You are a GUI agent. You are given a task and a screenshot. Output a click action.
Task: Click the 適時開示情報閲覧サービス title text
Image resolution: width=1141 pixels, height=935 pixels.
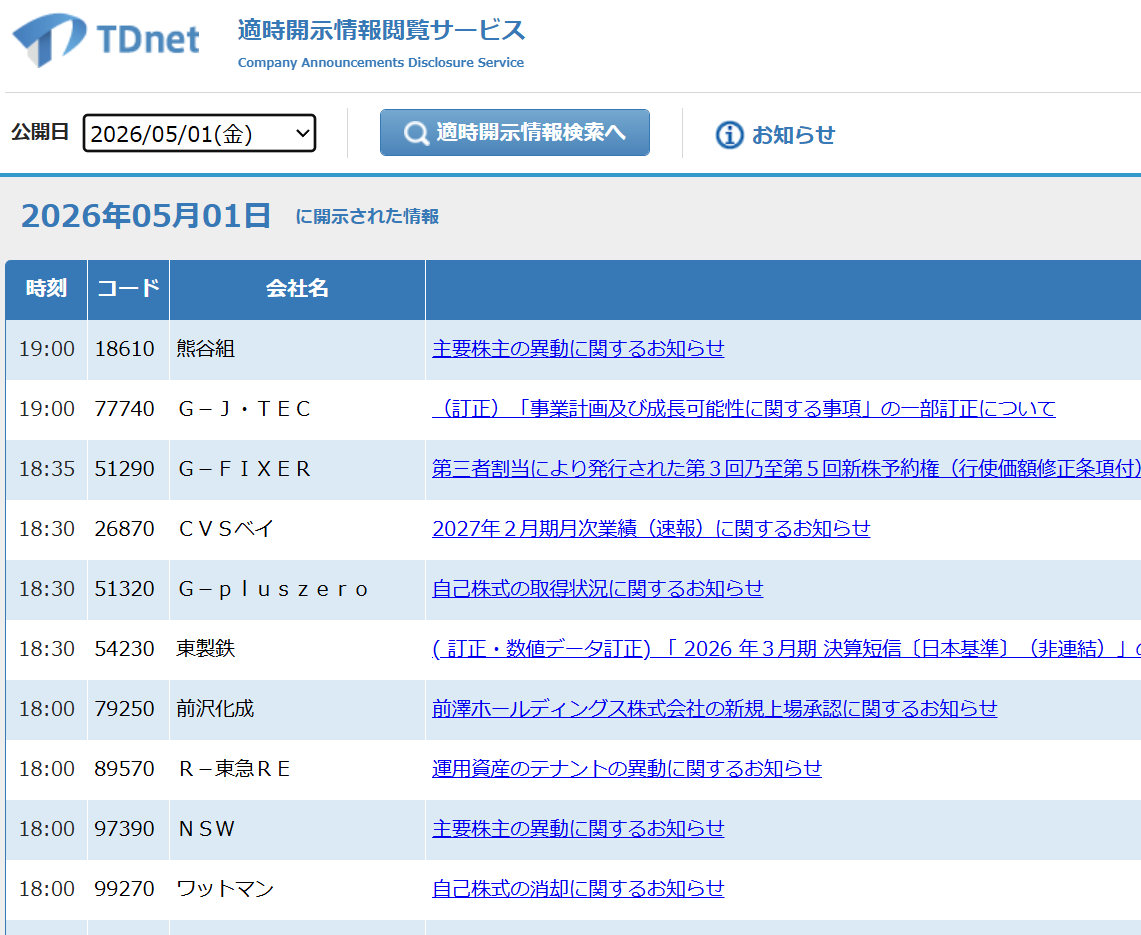(x=381, y=31)
